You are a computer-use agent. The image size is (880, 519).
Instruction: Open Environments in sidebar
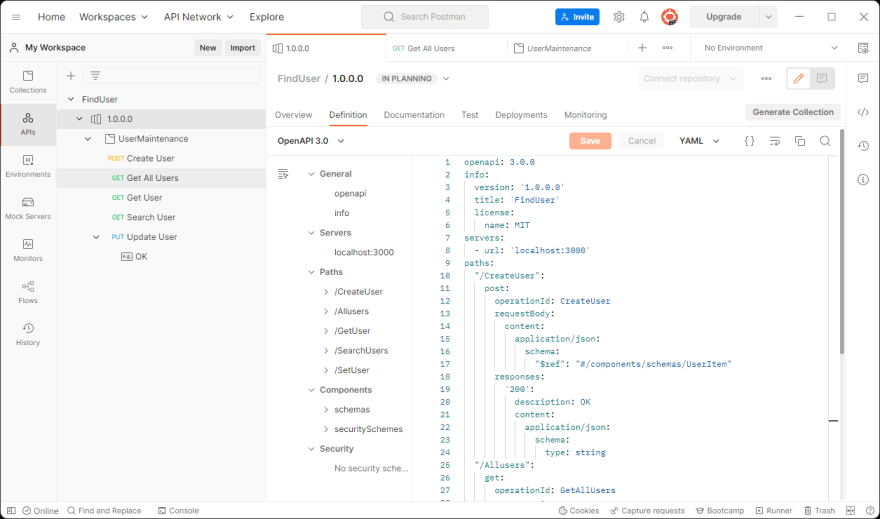28,166
